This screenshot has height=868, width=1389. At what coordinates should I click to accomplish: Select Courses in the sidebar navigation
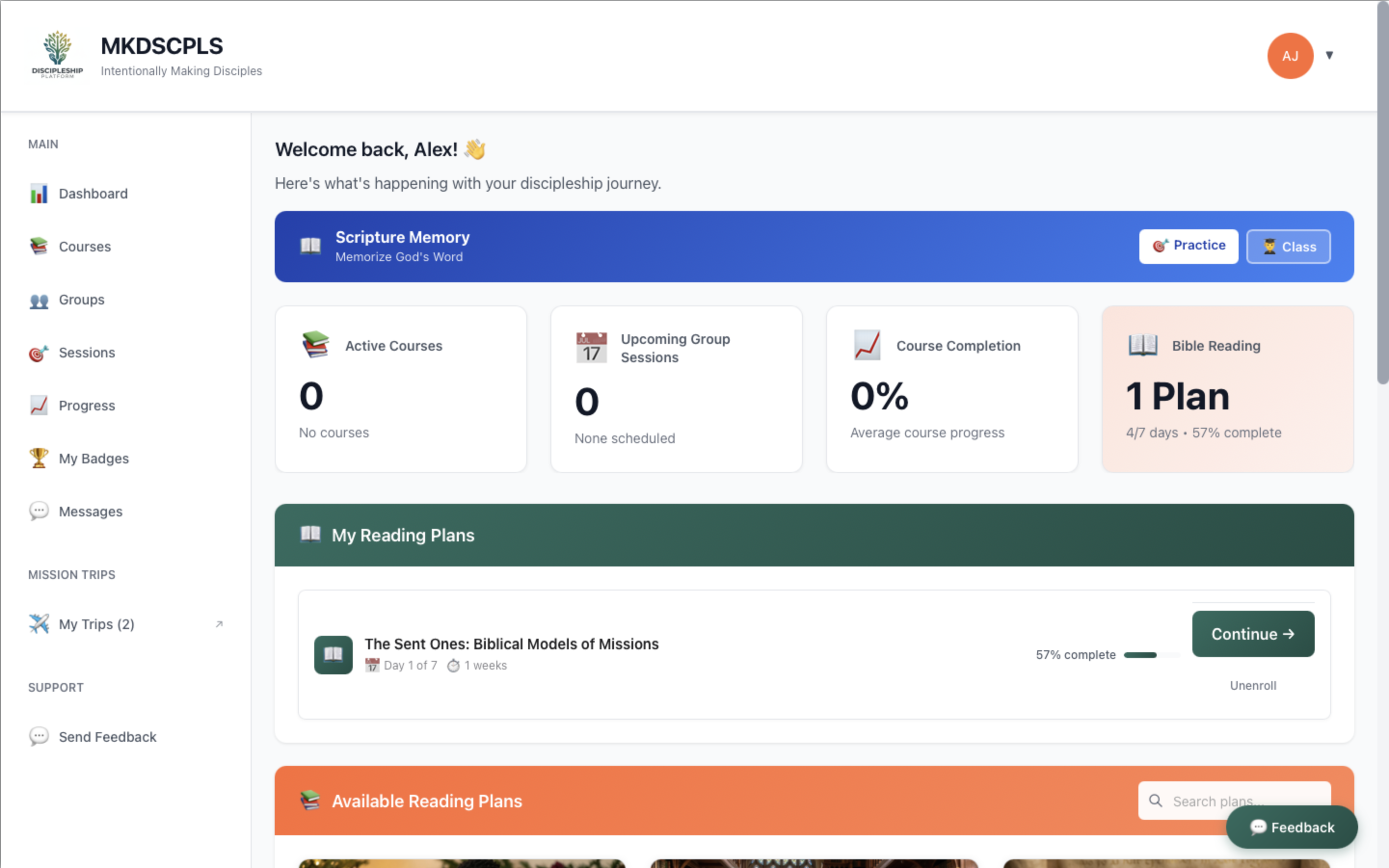tap(84, 246)
